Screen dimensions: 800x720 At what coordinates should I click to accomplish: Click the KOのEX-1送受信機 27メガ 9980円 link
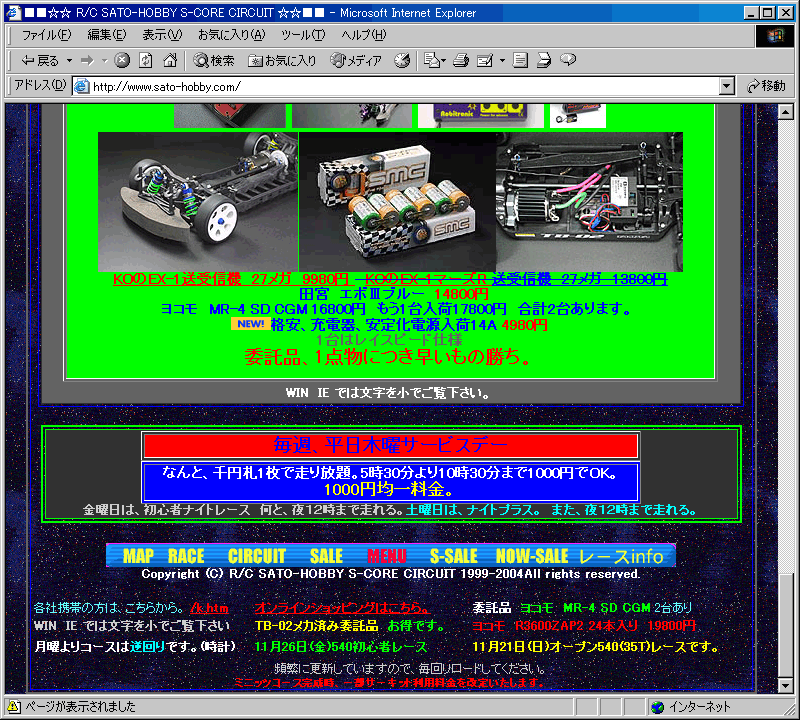click(x=231, y=279)
